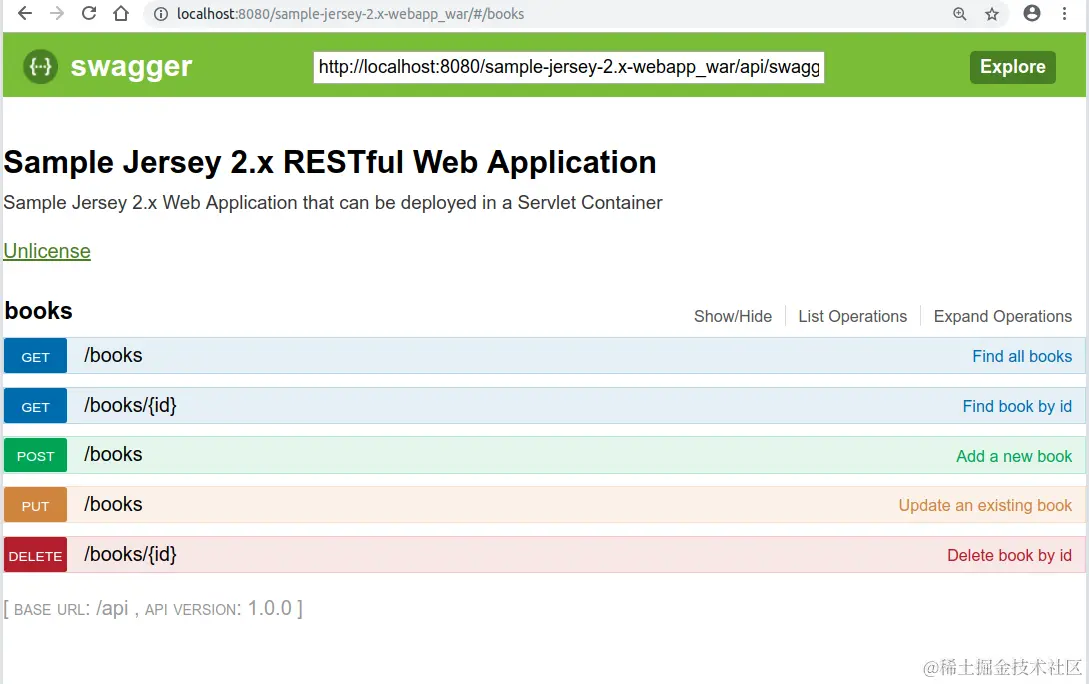Focus the browser address bar URL
Viewport: 1089px width, 684px height.
click(x=350, y=14)
